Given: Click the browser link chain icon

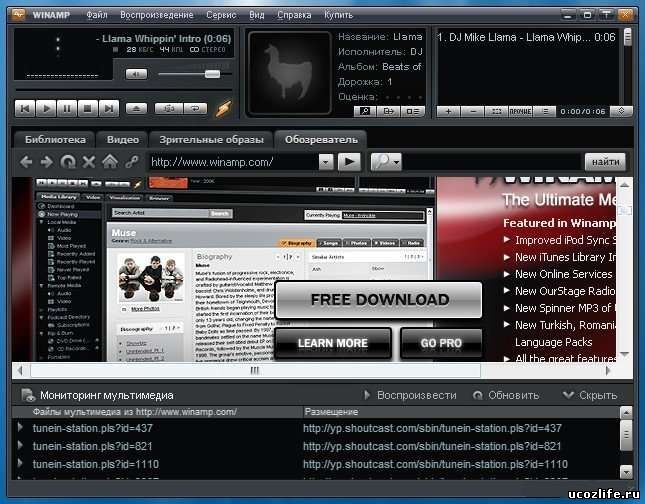Looking at the screenshot, I should pos(132,162).
